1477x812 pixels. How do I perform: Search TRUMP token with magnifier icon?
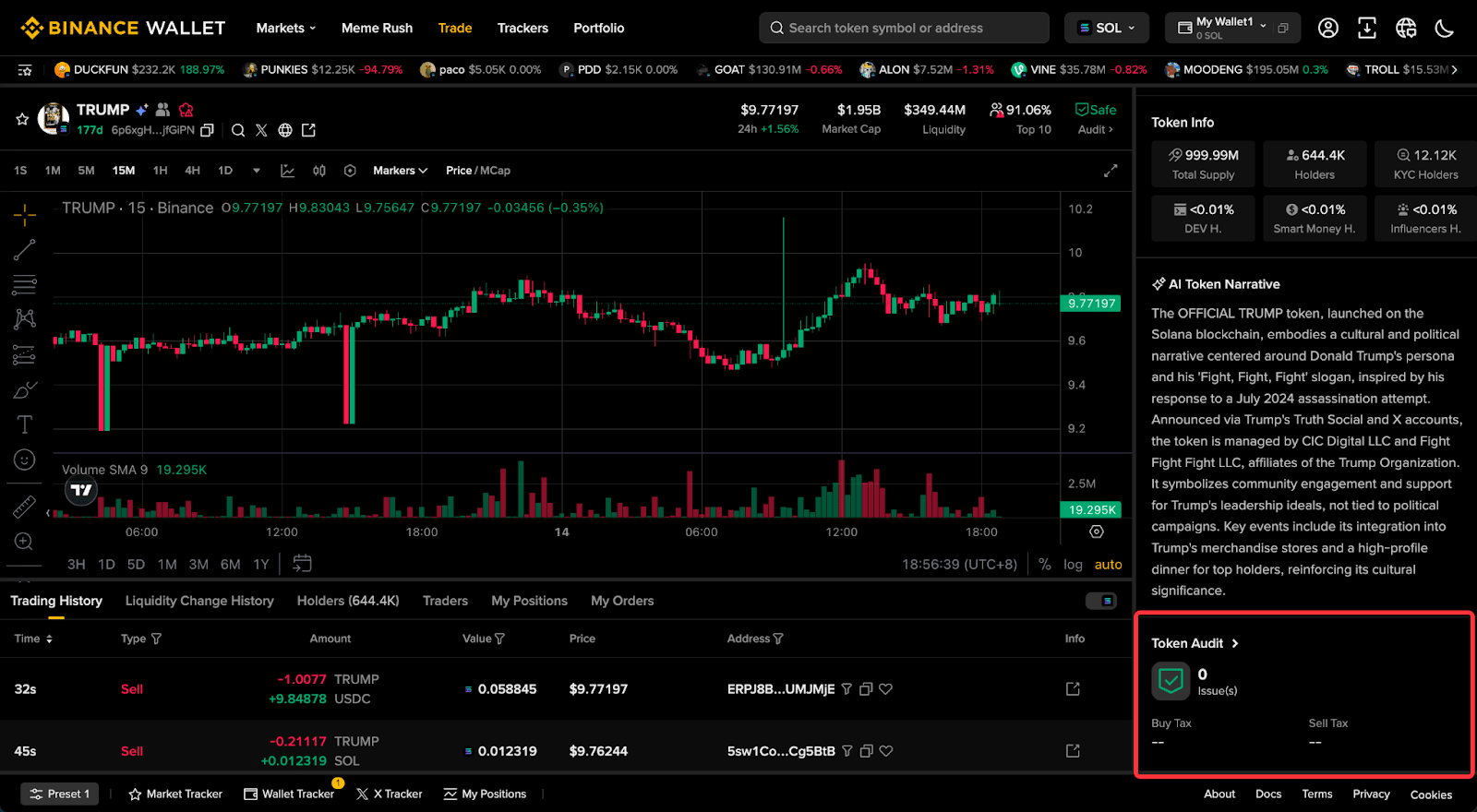pyautogui.click(x=238, y=130)
